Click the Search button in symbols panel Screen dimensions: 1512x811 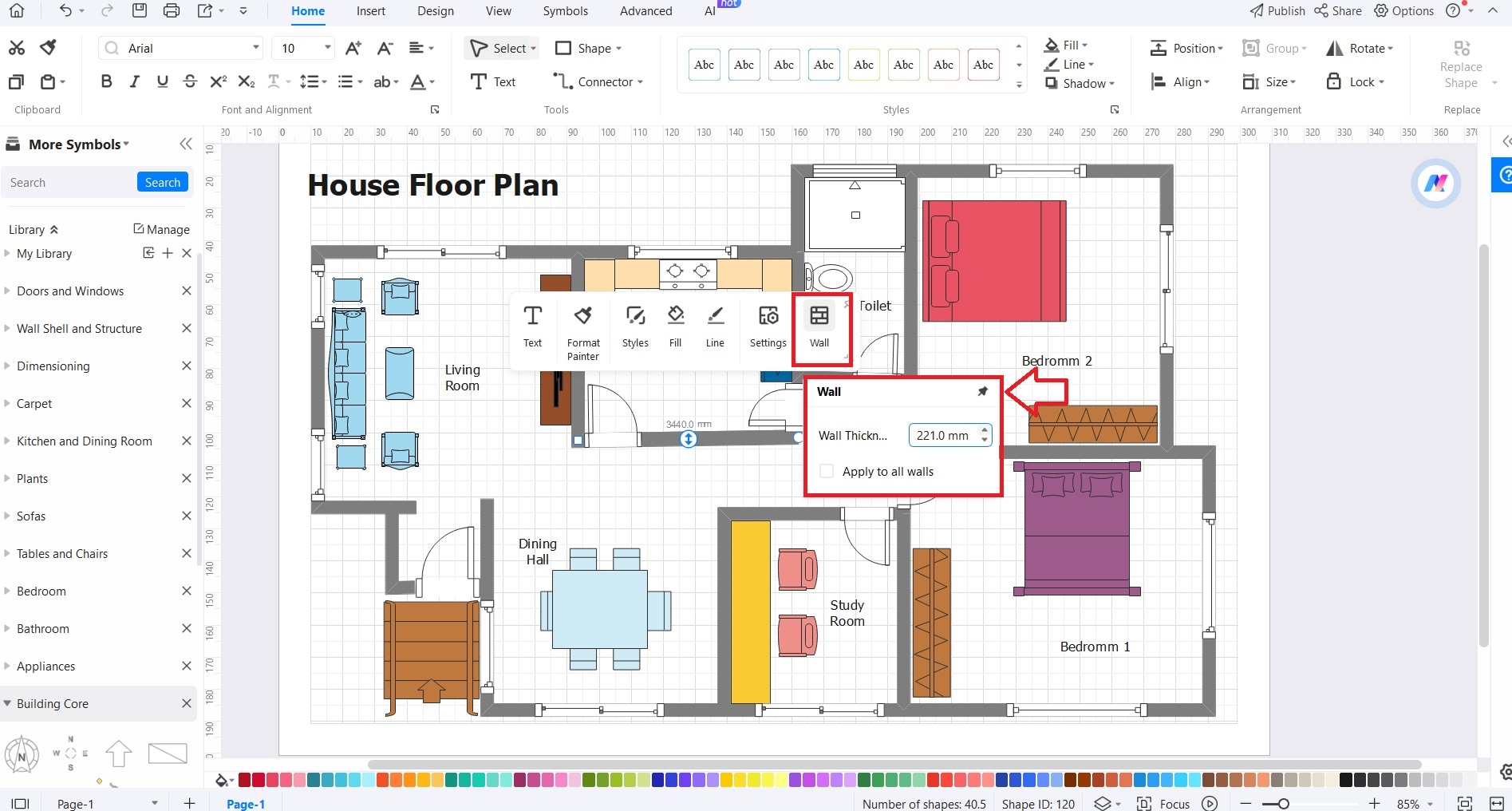click(x=163, y=182)
